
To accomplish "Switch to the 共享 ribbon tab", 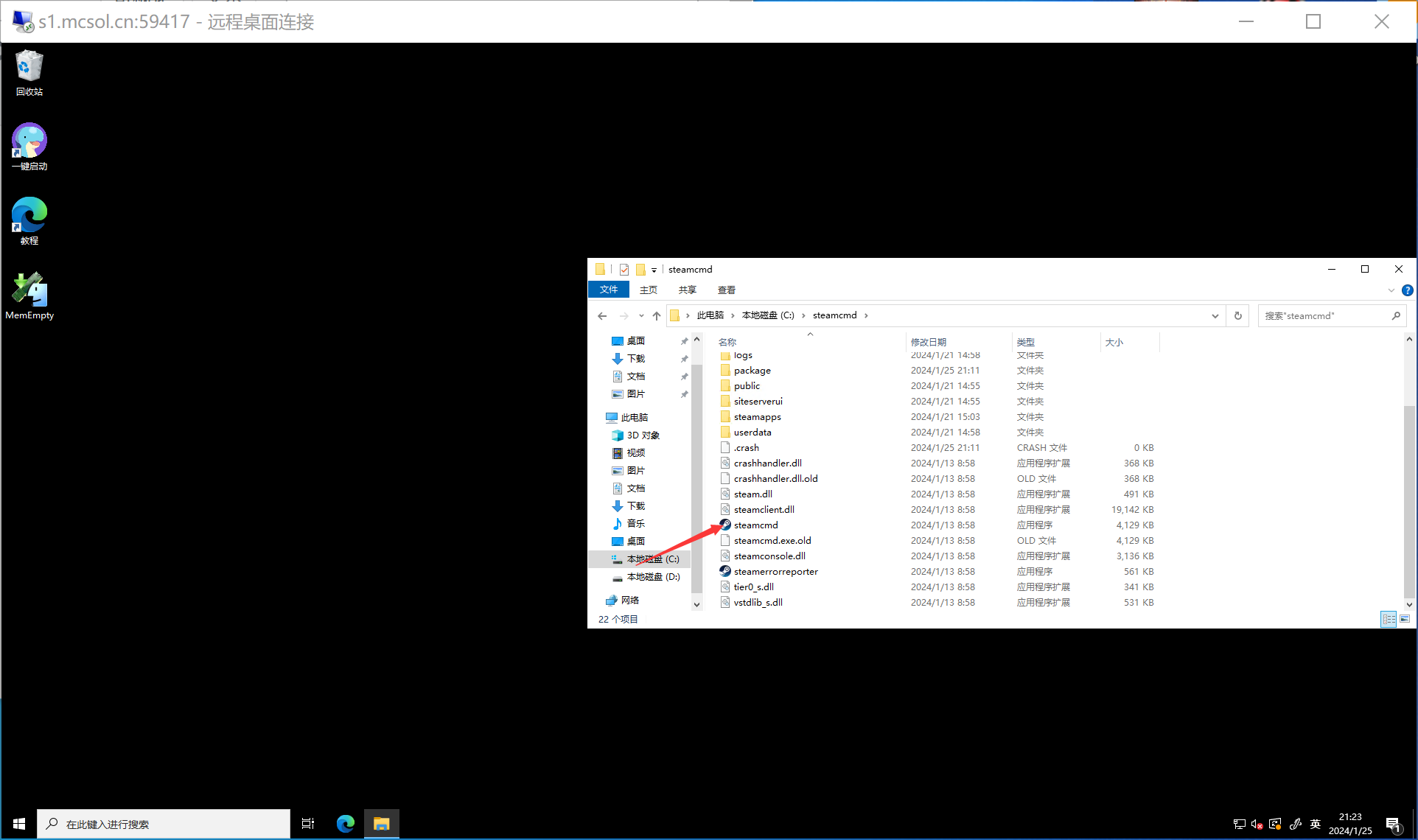I will [x=688, y=290].
